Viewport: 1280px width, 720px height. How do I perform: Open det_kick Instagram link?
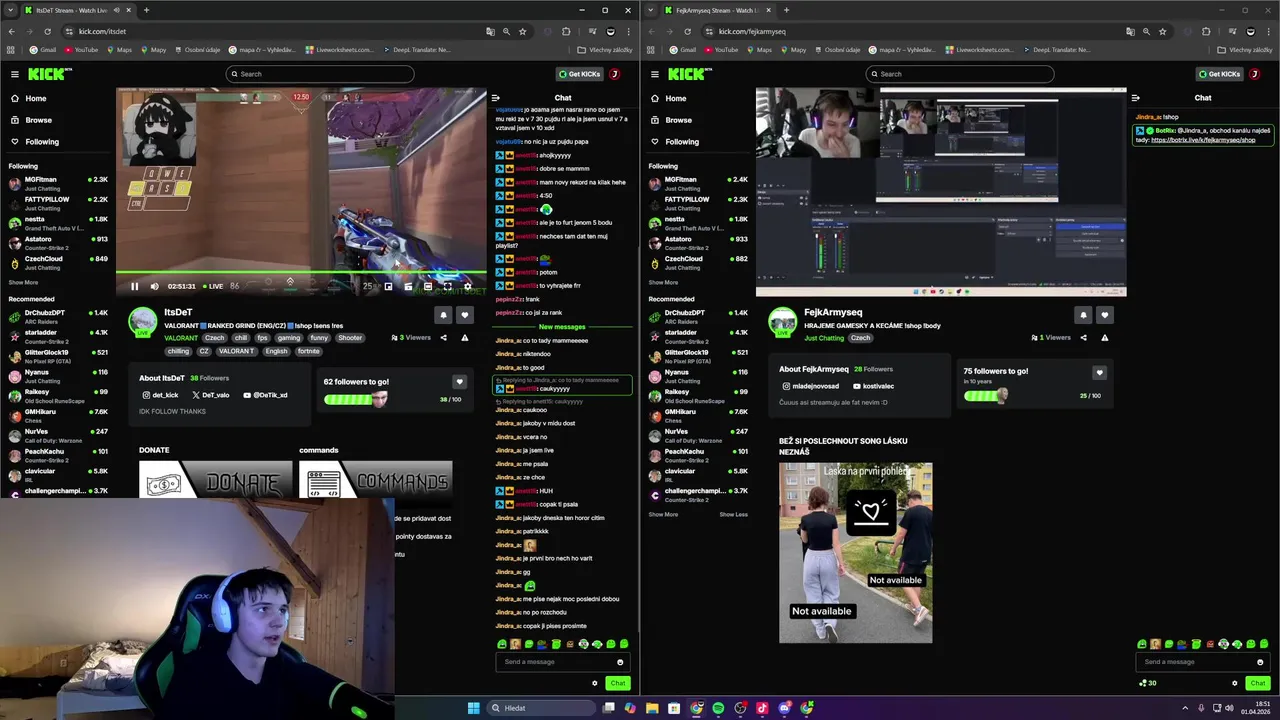click(x=160, y=395)
